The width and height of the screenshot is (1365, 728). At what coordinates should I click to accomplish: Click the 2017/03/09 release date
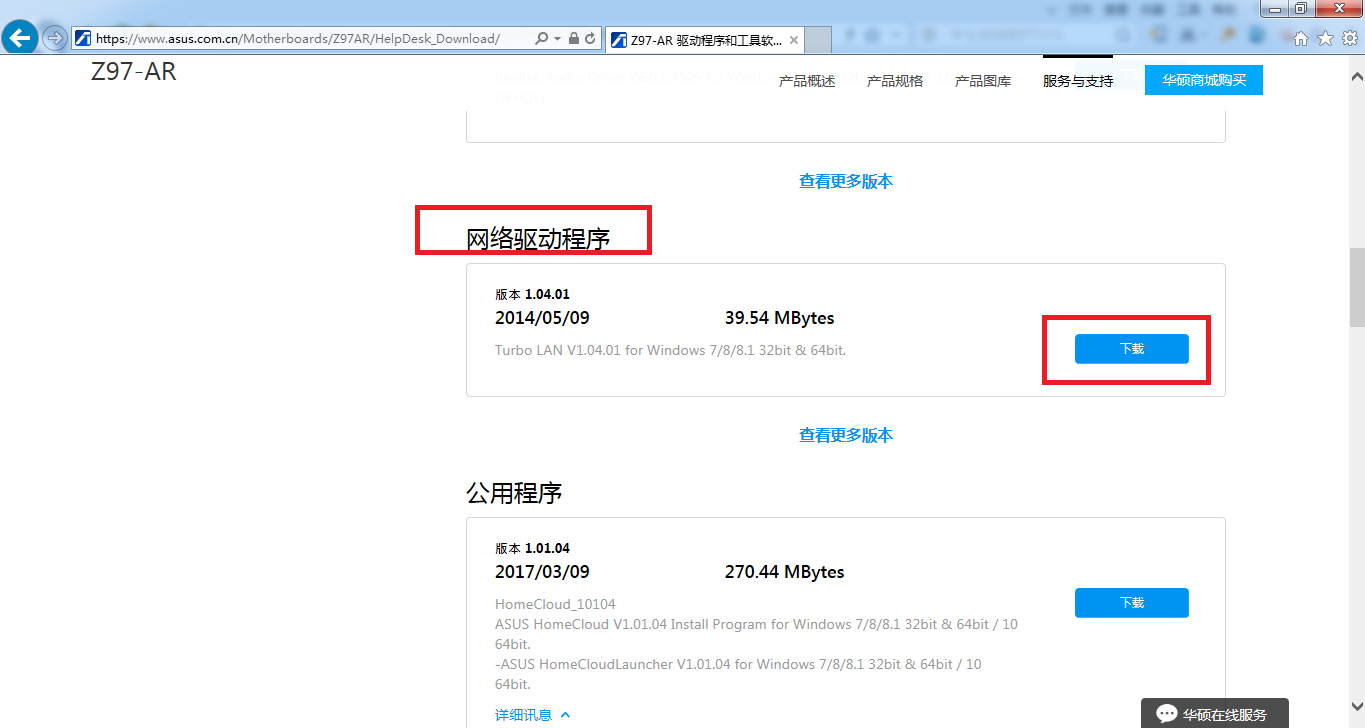click(x=542, y=572)
